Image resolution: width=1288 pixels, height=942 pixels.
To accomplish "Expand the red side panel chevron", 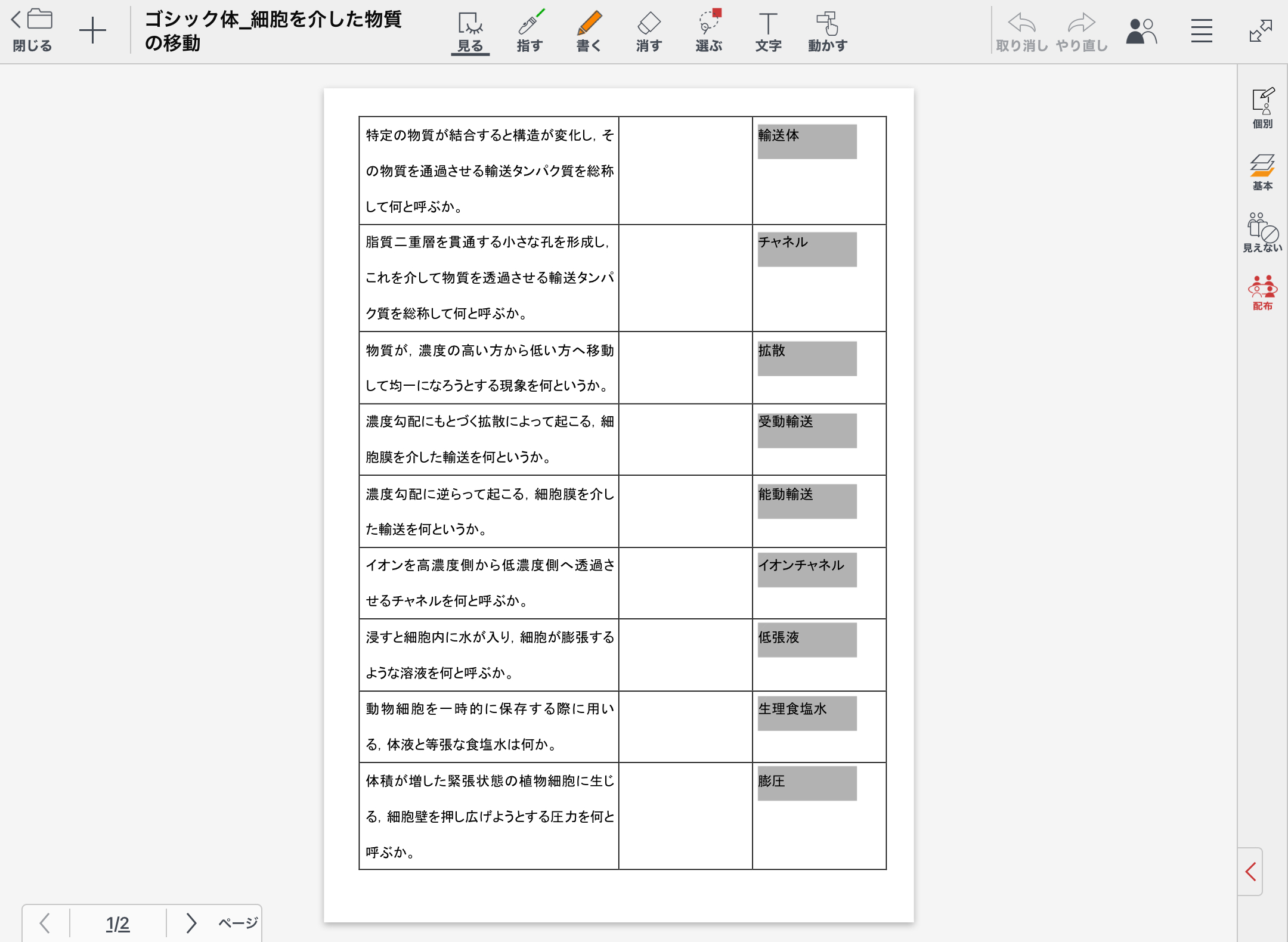I will click(1250, 872).
